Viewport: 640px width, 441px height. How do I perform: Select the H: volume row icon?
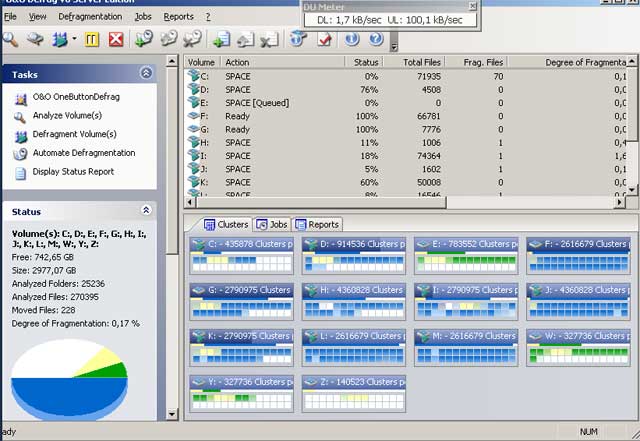pos(194,142)
